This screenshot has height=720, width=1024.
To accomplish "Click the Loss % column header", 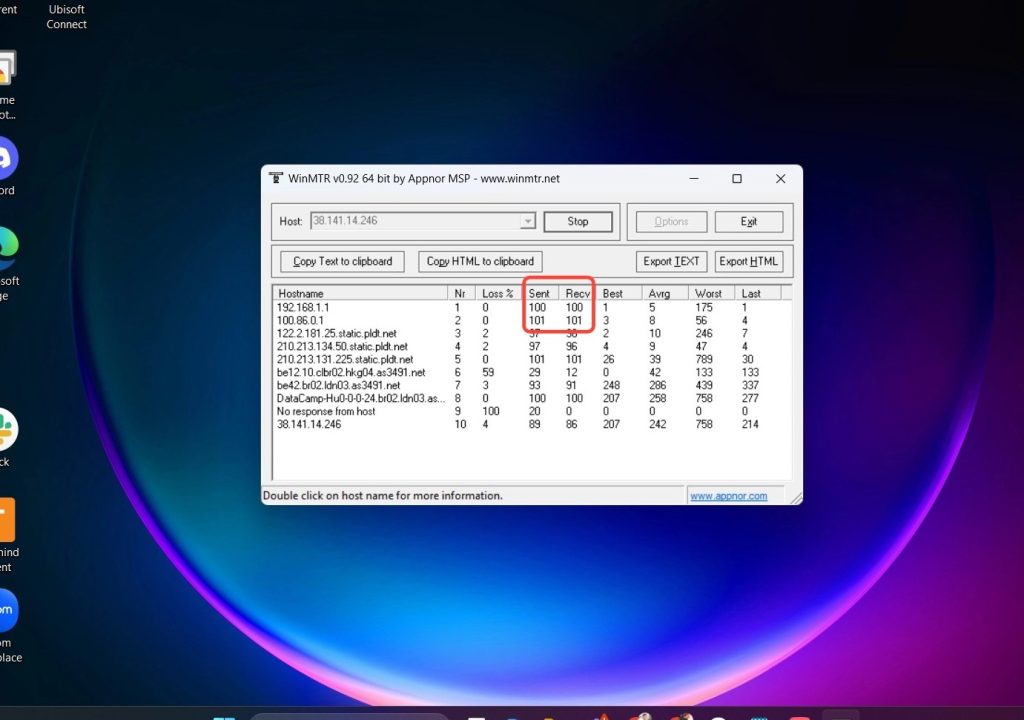I will tap(498, 293).
